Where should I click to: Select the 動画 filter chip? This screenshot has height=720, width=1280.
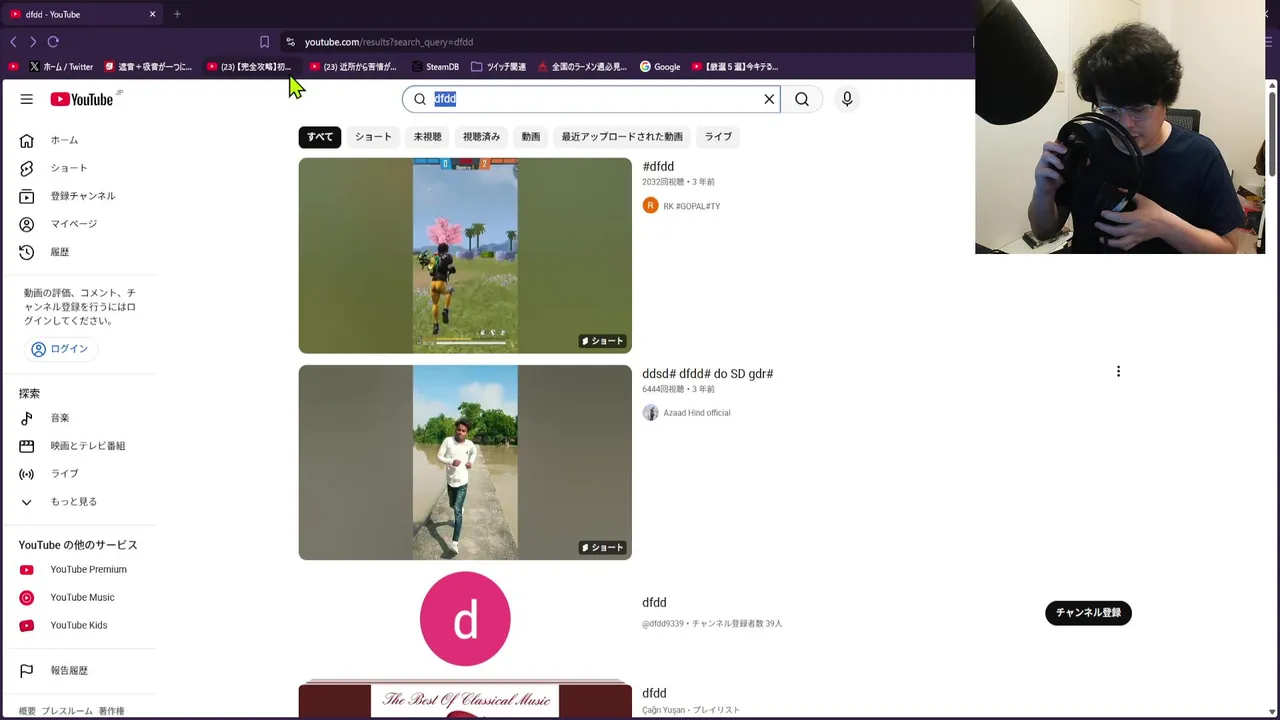(x=531, y=137)
